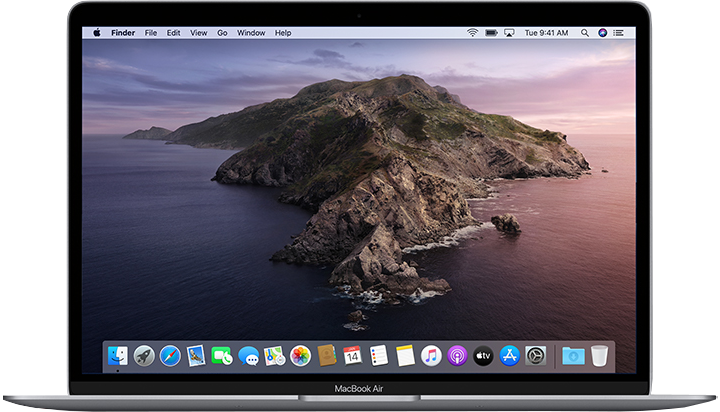Click the date and time clock
Screen dimensions: 720x412
(x=548, y=33)
